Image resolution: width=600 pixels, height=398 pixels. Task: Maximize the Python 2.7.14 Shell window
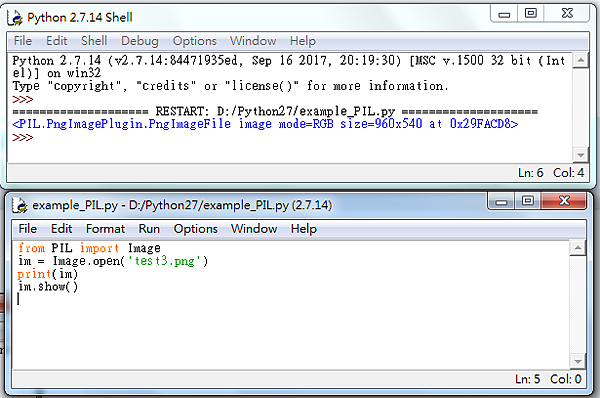pyautogui.click(x=530, y=14)
